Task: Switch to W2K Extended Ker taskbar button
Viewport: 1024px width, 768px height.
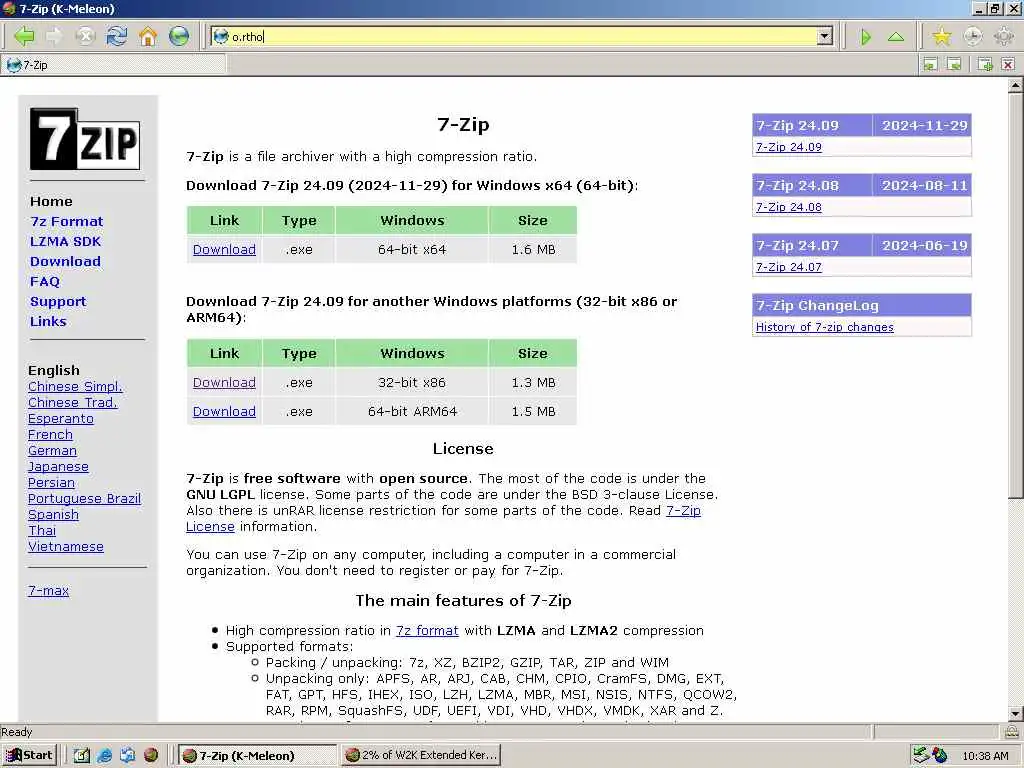Action: click(422, 756)
